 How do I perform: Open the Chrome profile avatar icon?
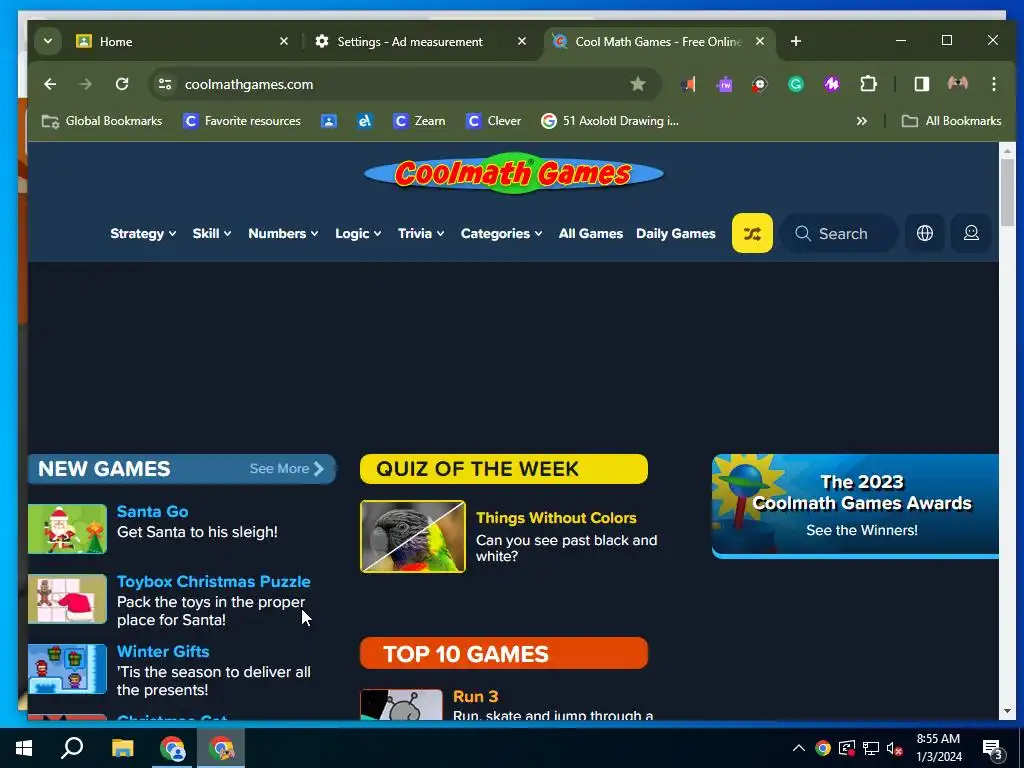tap(957, 84)
